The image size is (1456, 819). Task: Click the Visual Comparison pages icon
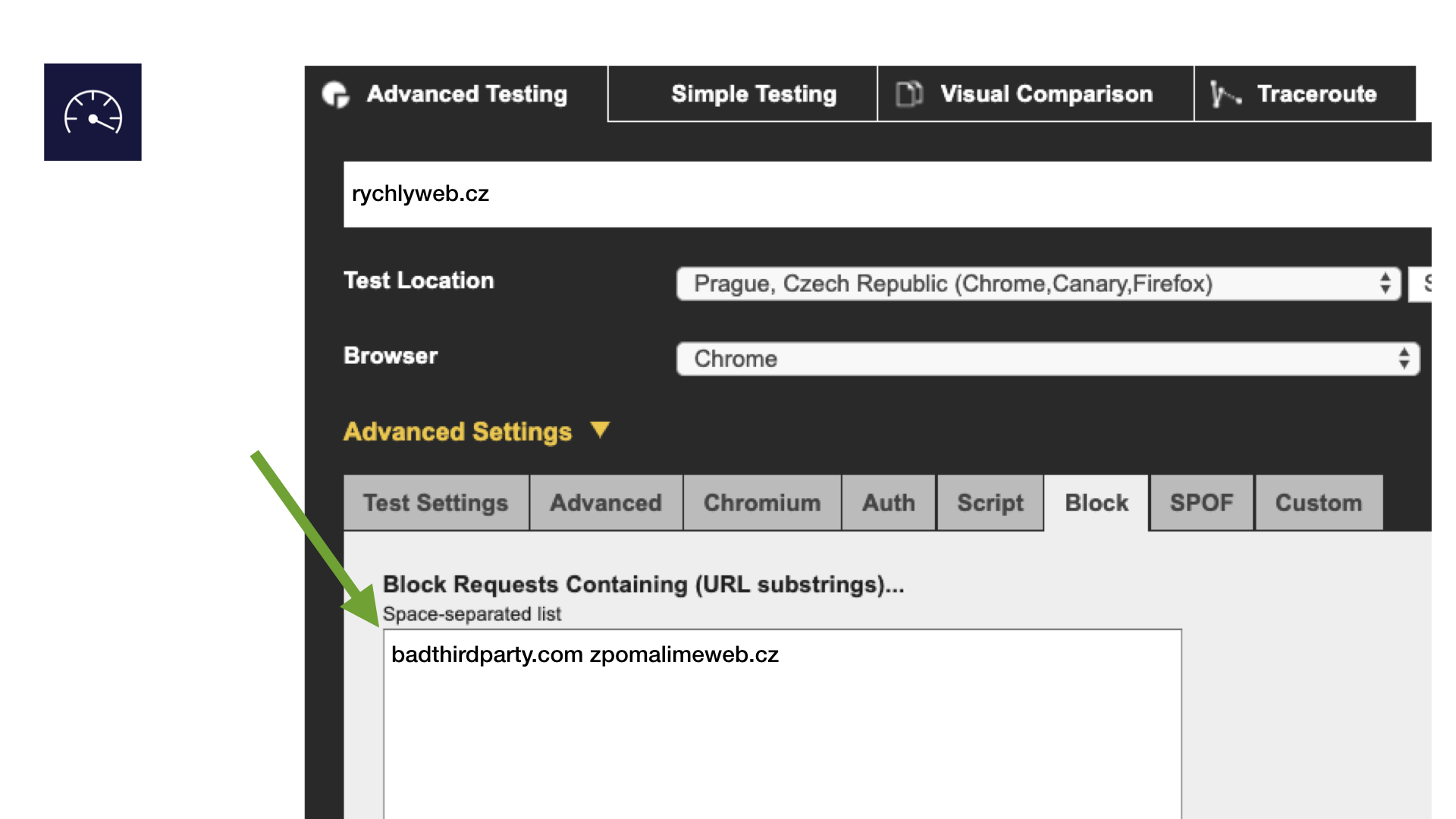[x=908, y=94]
